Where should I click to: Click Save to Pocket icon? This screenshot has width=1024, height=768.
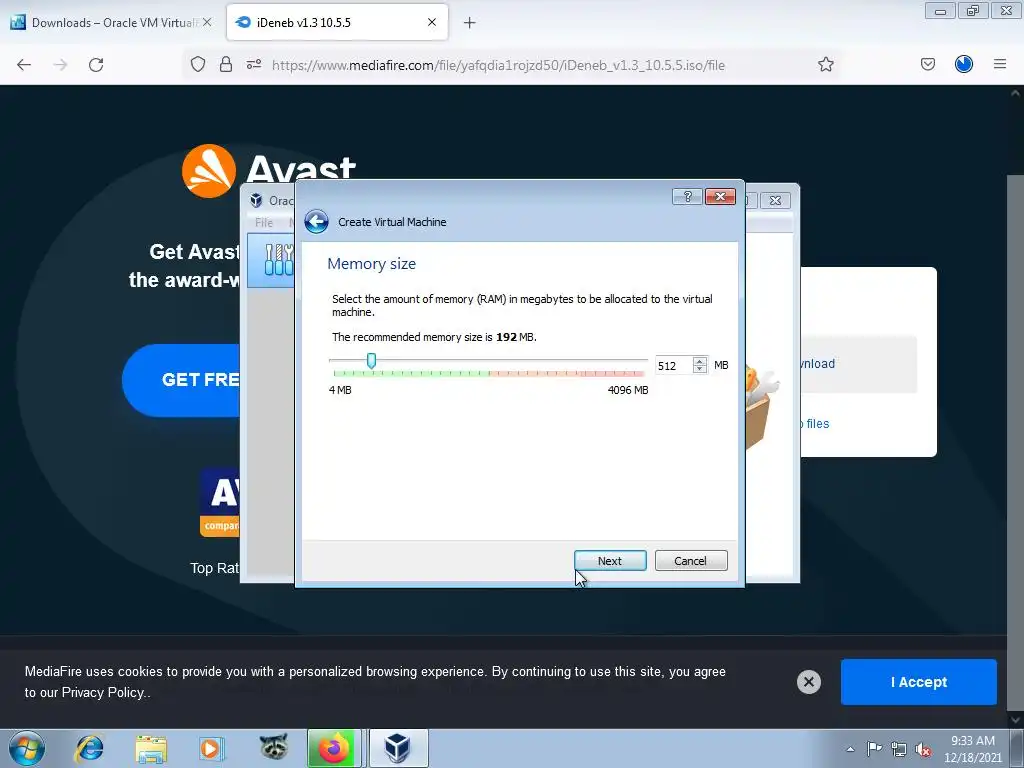(927, 64)
